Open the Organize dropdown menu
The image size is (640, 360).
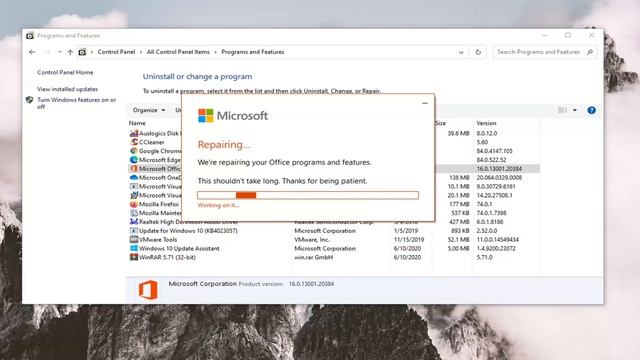[149, 110]
